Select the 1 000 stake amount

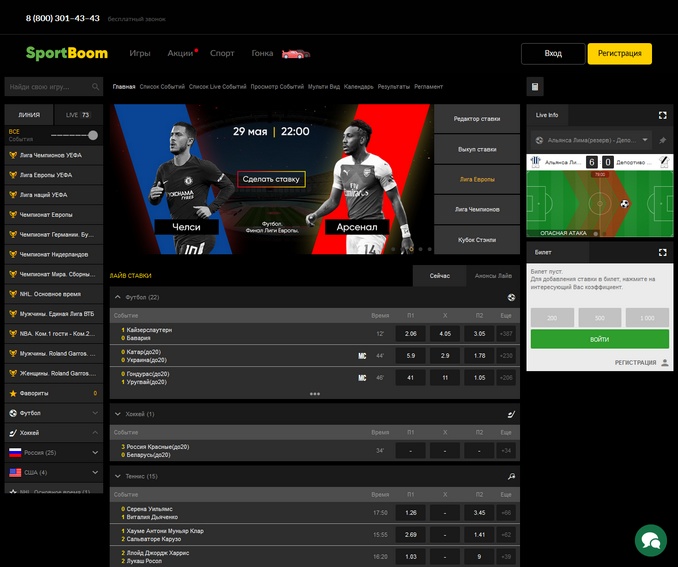click(x=647, y=318)
